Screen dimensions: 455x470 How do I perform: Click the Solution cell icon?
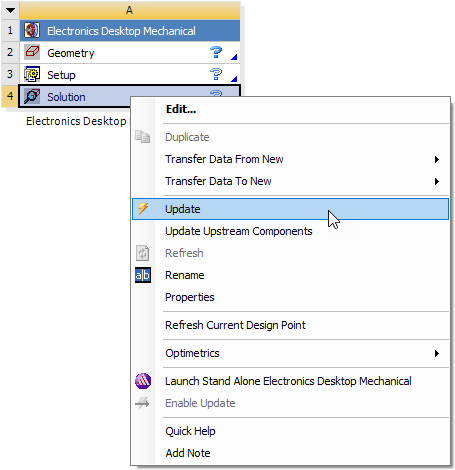point(32,96)
